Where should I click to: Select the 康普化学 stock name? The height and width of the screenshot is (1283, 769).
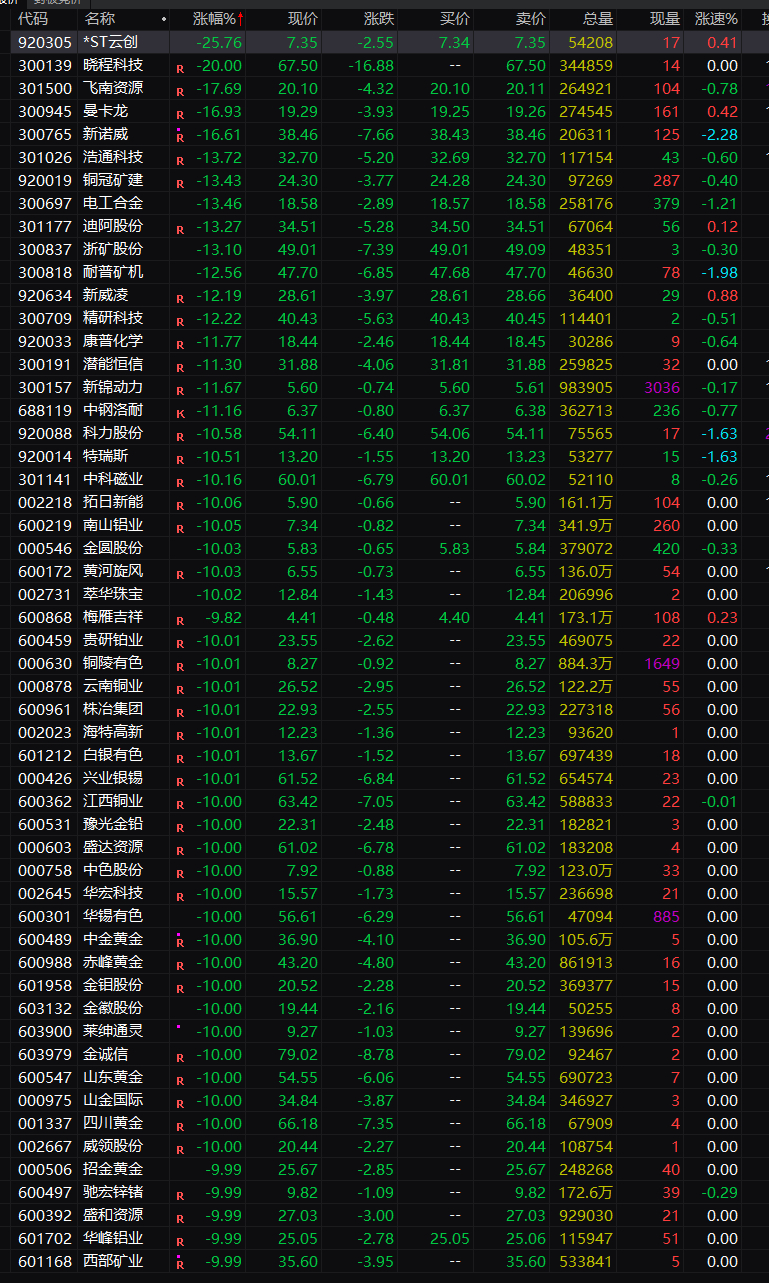[113, 341]
